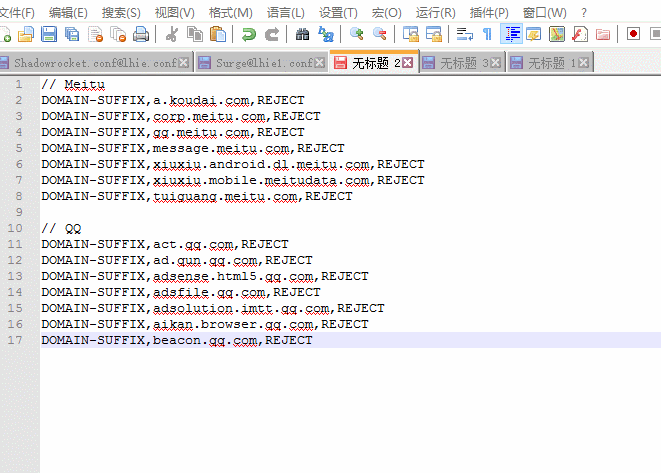
Task: Click the Start recording macro icon
Action: 633,34
